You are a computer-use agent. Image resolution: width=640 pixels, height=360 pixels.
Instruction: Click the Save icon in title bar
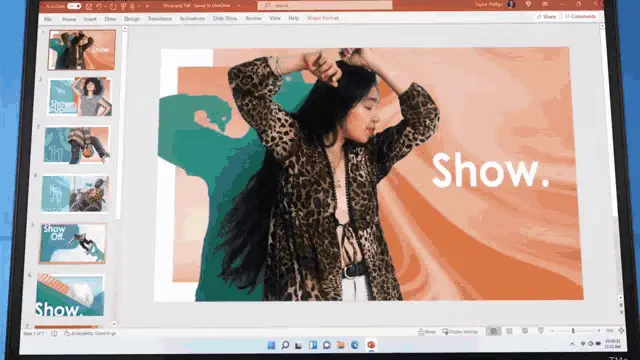88,7
